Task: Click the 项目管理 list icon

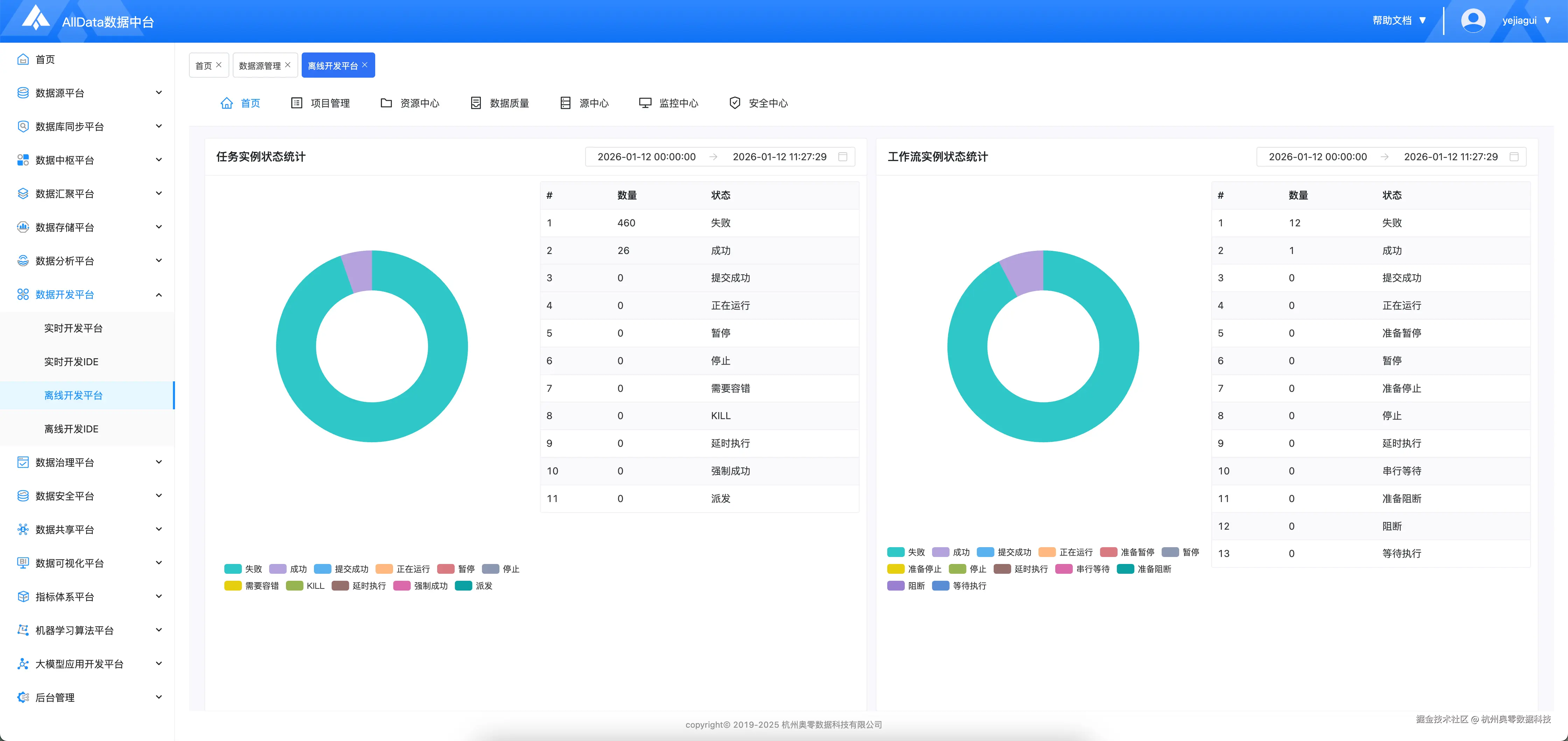Action: click(296, 103)
